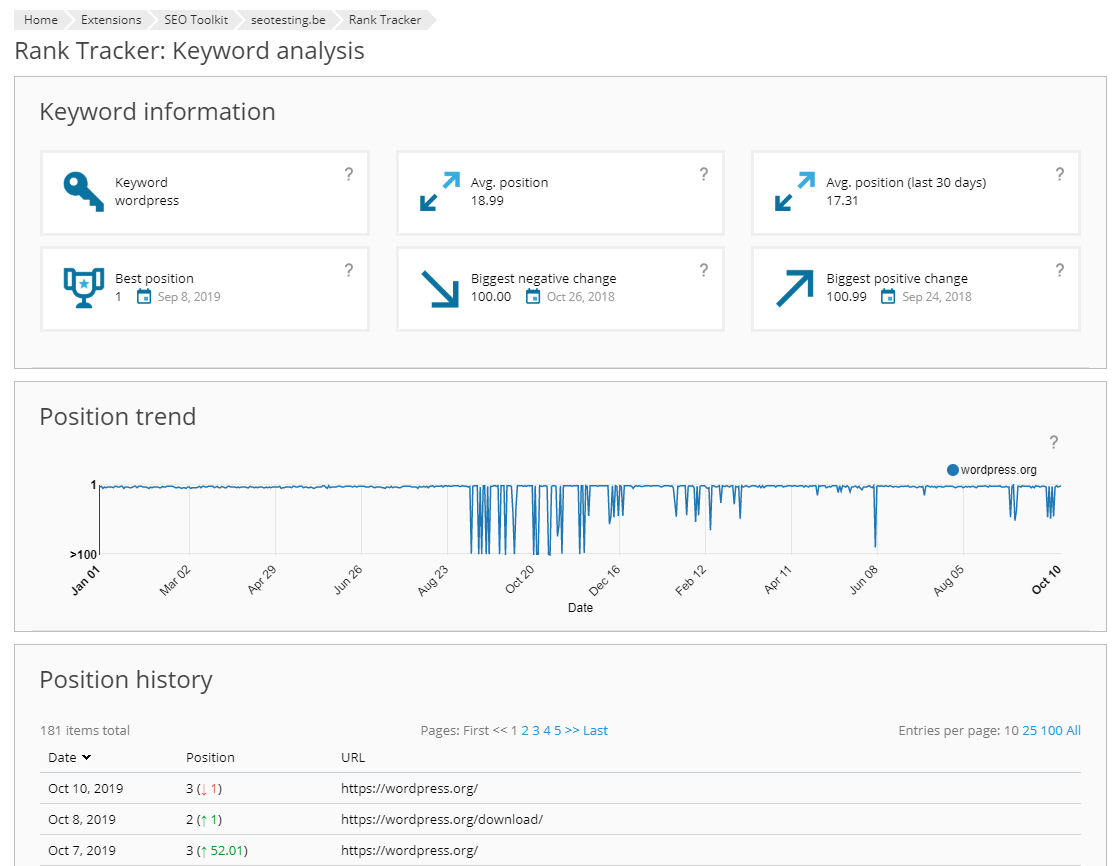
Task: Toggle wordpress.org series in chart legend
Action: point(992,470)
